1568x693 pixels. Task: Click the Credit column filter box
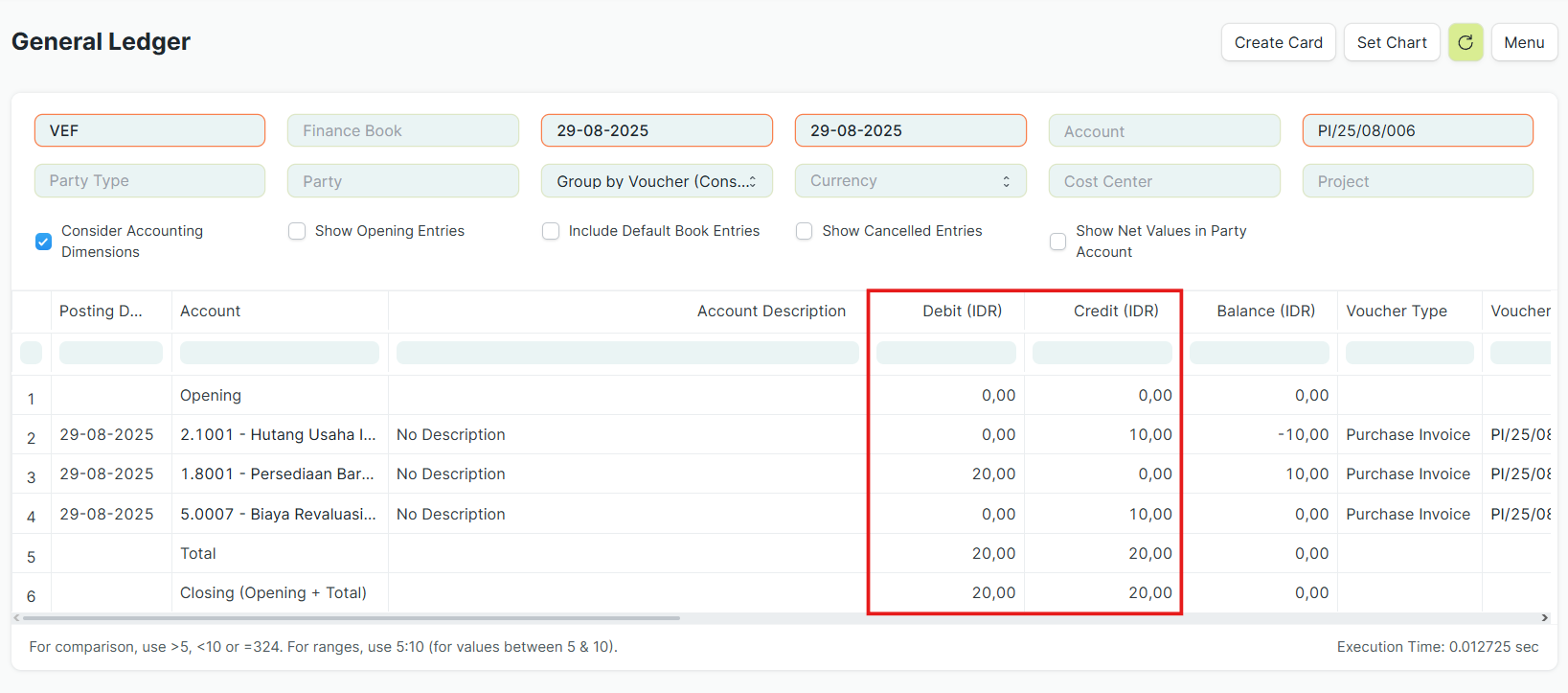point(1102,353)
